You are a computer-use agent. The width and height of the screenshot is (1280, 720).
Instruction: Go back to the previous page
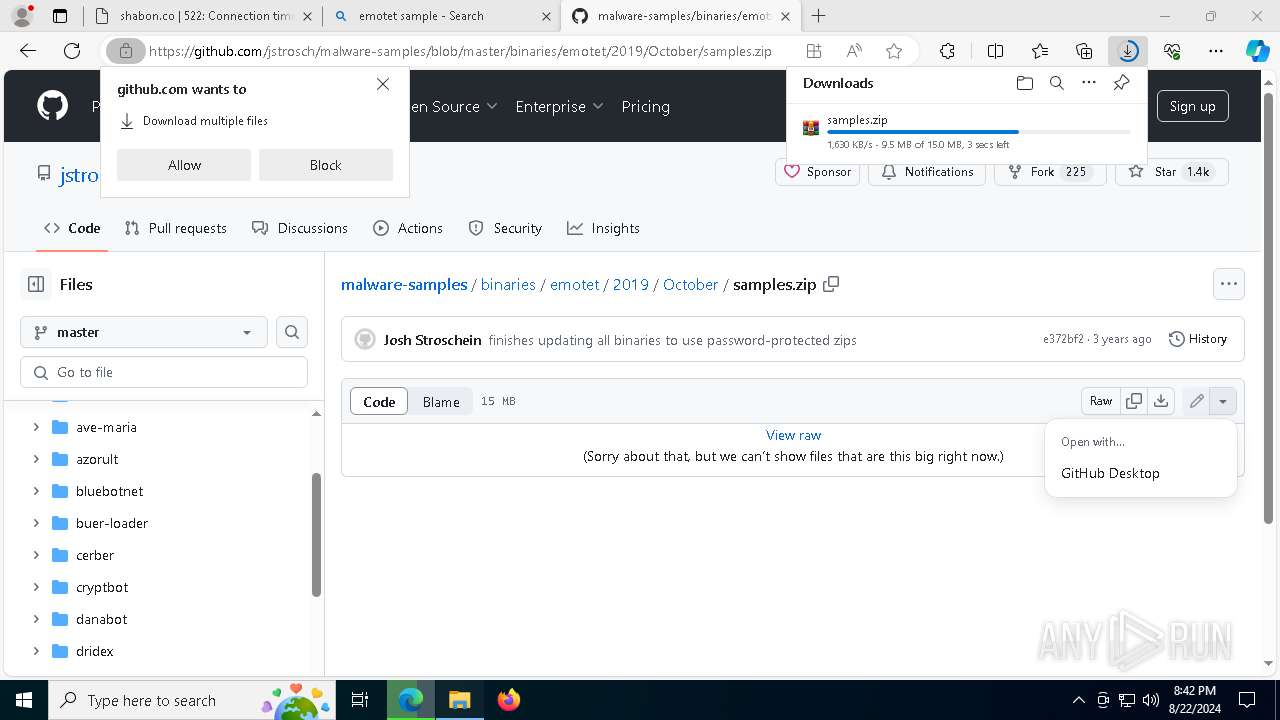(x=28, y=51)
